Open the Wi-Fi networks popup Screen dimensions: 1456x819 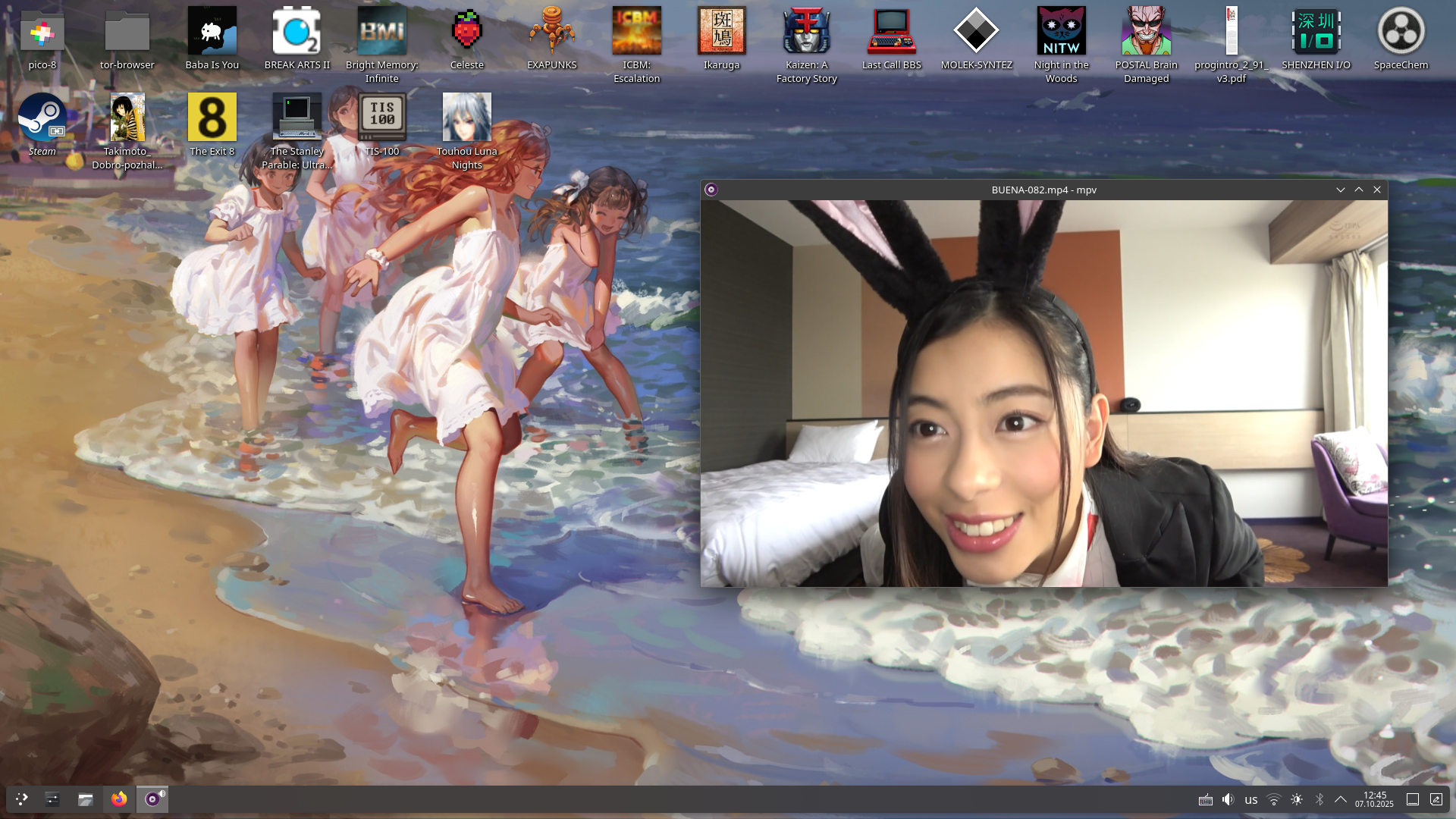(x=1274, y=799)
